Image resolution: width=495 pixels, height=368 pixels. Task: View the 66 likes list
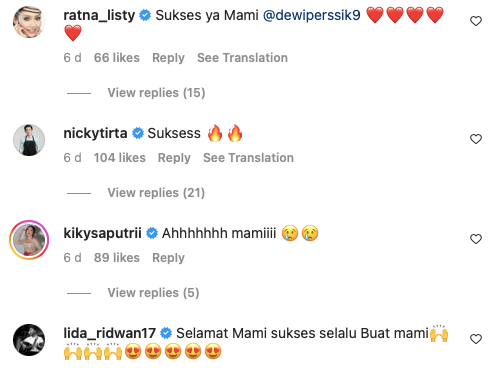[117, 58]
